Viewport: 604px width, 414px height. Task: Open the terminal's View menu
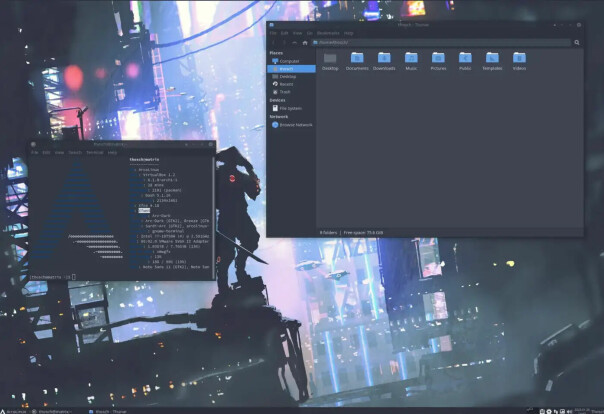59,153
